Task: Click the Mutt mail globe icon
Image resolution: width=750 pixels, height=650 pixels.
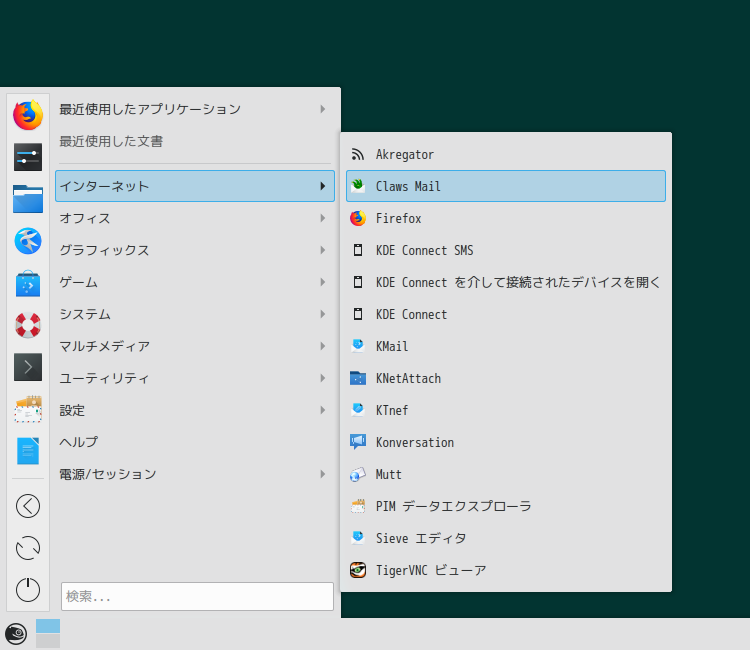Action: click(x=358, y=474)
